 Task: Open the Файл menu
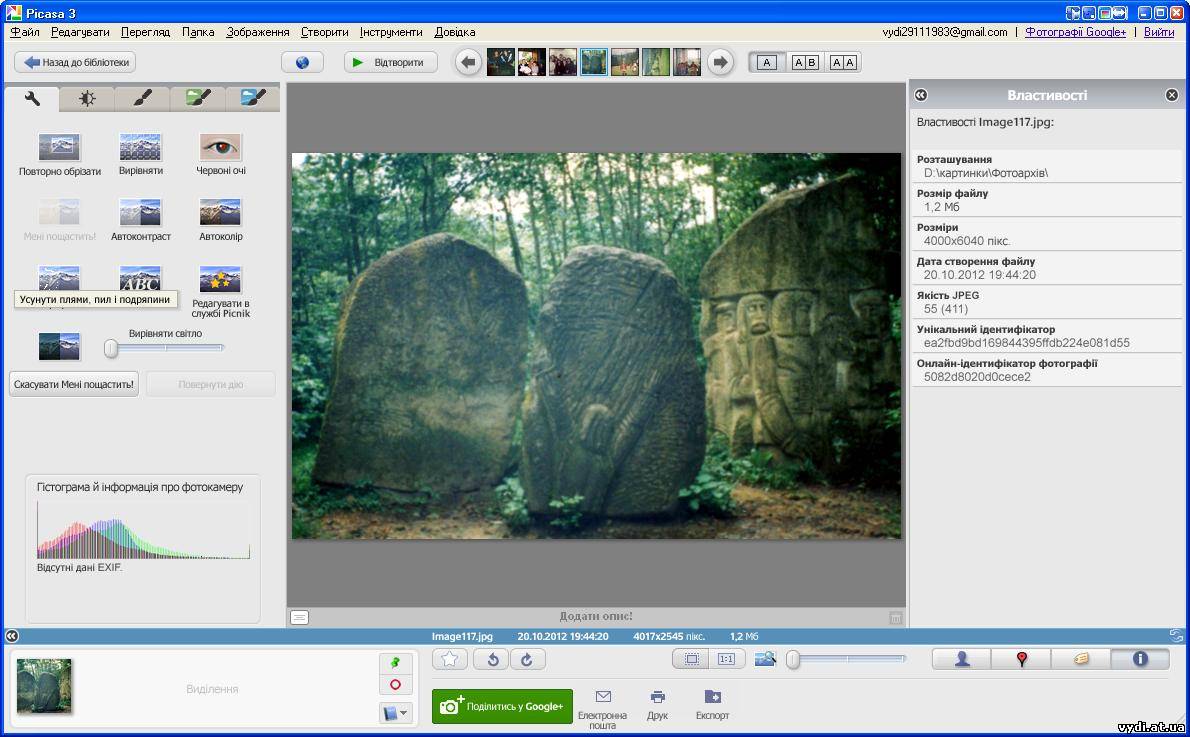click(25, 32)
